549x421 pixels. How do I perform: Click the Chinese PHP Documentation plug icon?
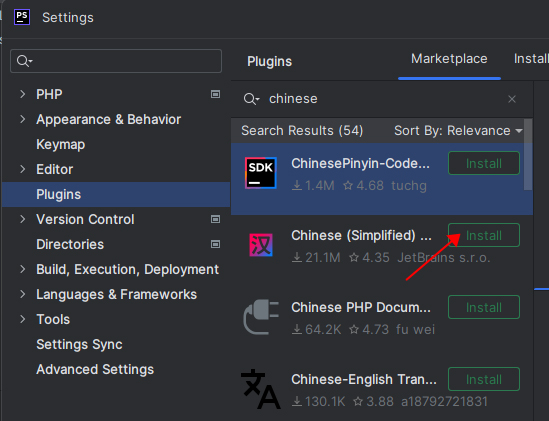click(261, 317)
